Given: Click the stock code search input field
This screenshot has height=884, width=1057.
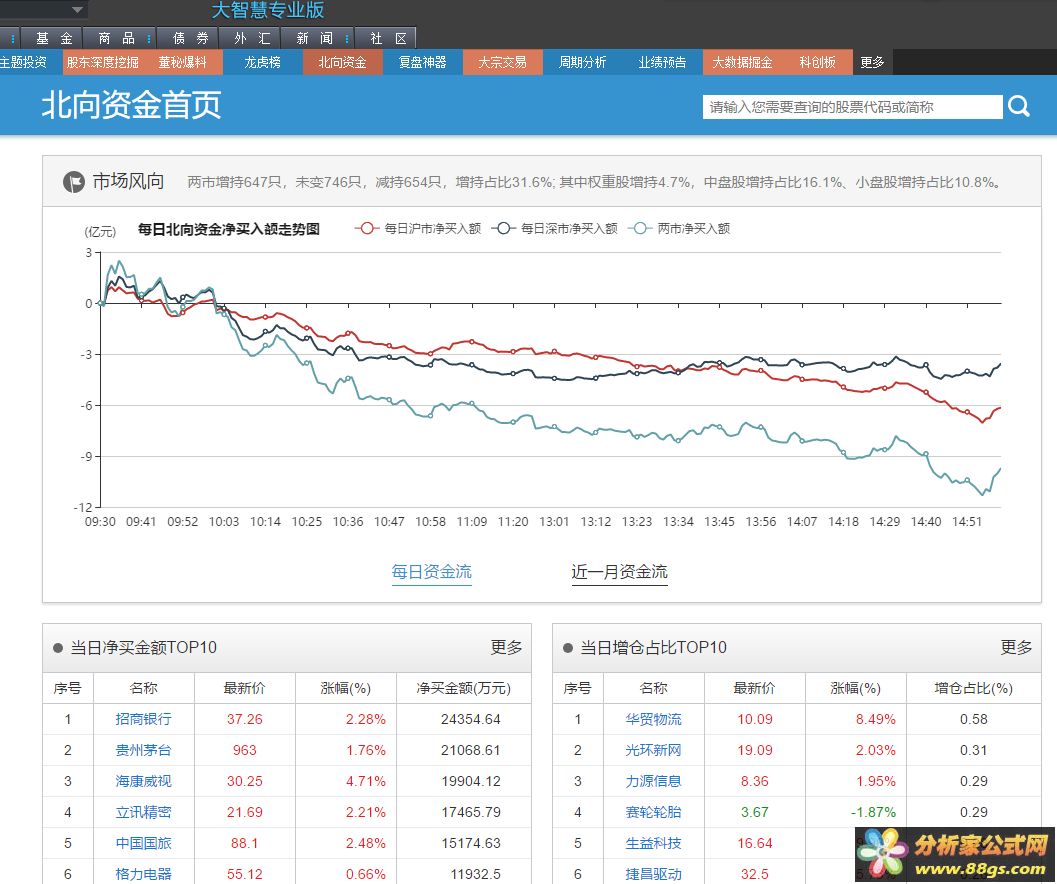Looking at the screenshot, I should click(x=852, y=107).
